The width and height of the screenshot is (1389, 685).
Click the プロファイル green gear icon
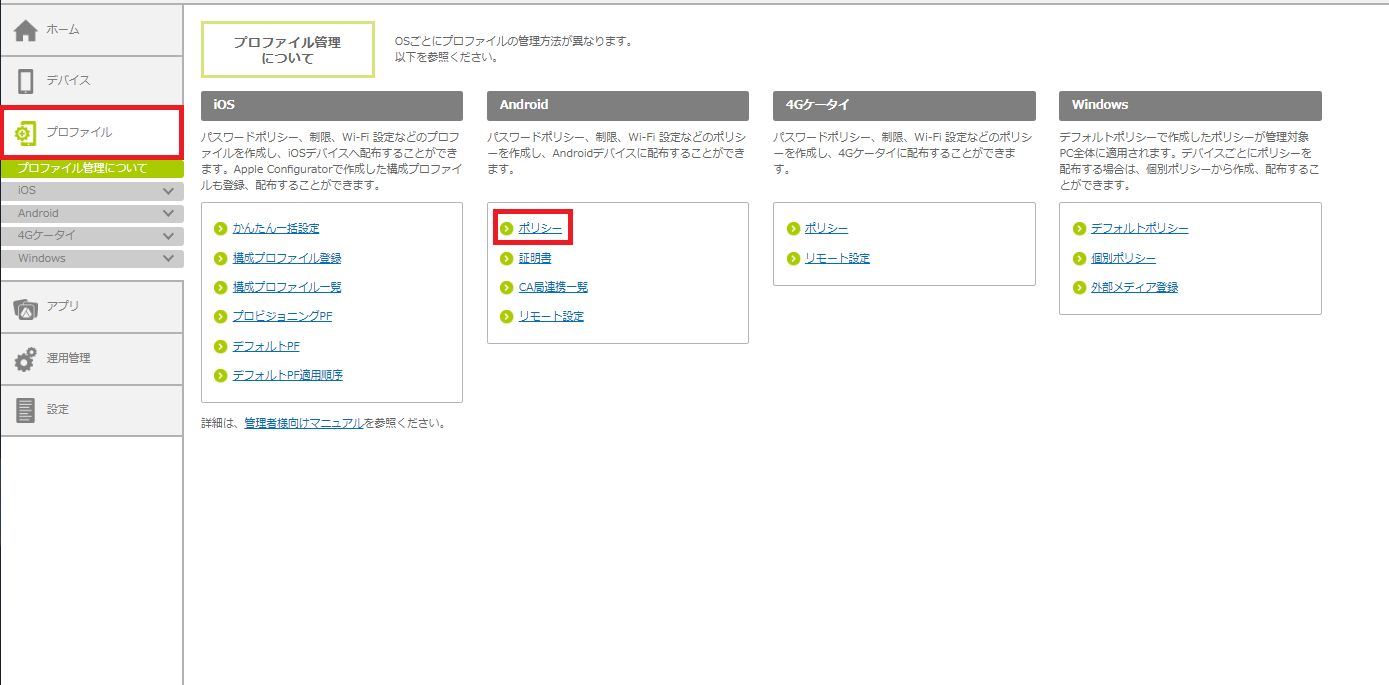pos(26,133)
